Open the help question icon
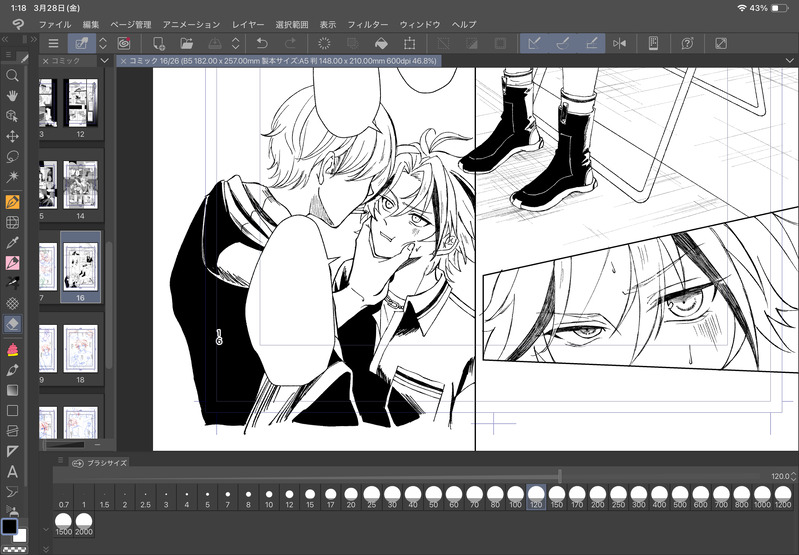Image resolution: width=799 pixels, height=555 pixels. (x=687, y=44)
